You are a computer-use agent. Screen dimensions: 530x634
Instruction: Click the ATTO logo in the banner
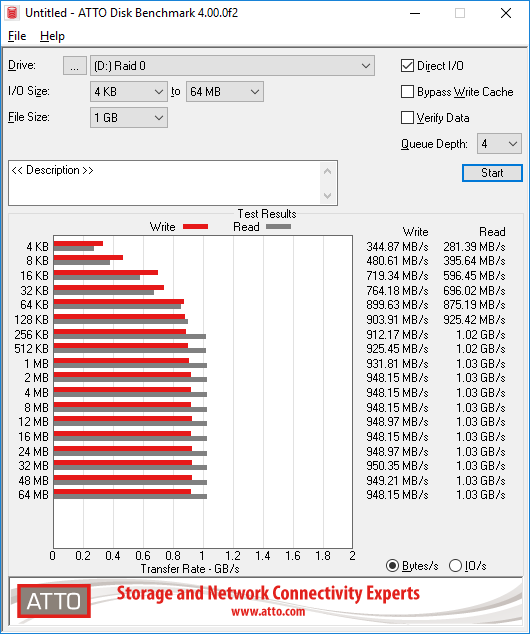54,601
